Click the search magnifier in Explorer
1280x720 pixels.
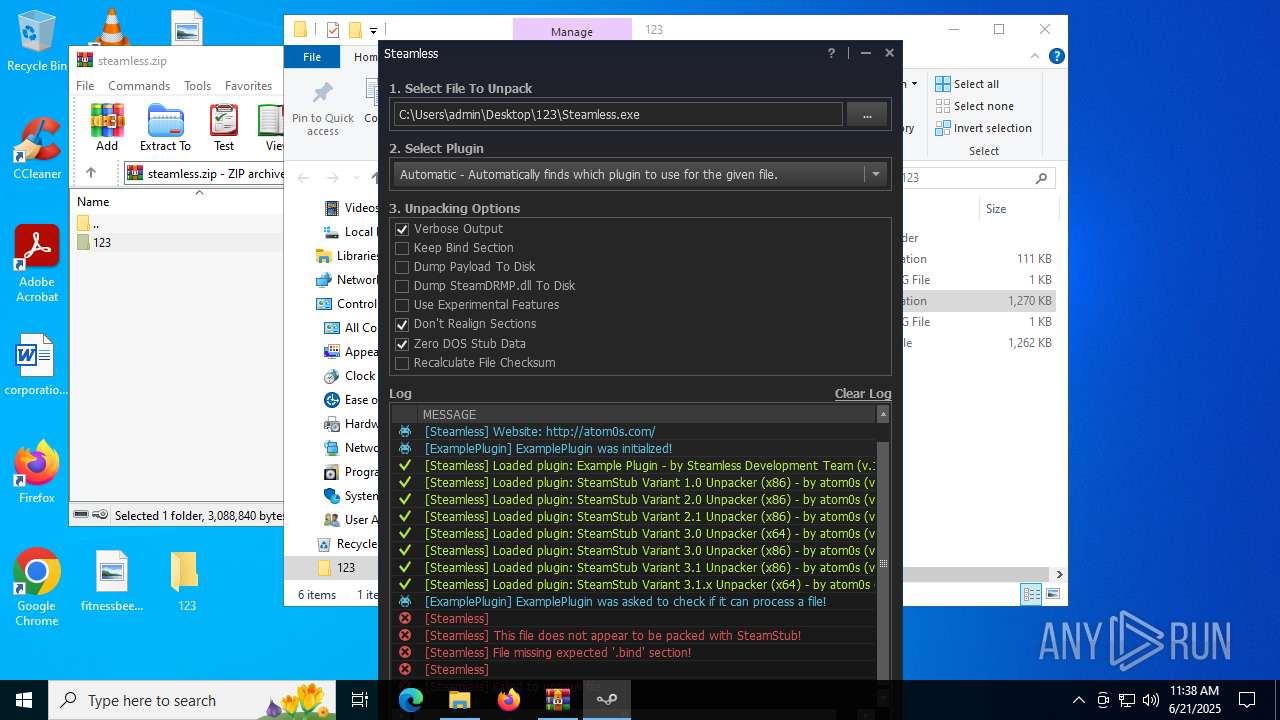click(x=1041, y=178)
